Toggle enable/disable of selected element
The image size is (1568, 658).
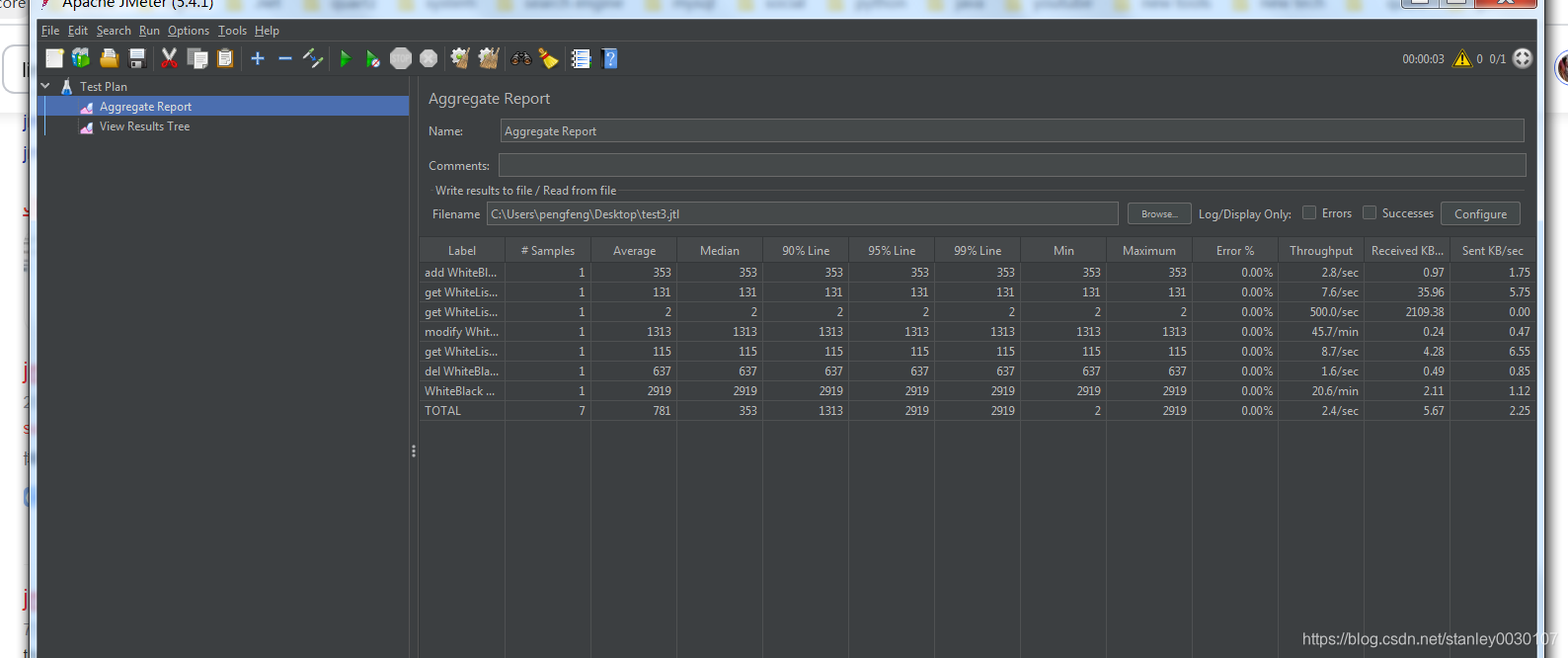click(x=313, y=59)
